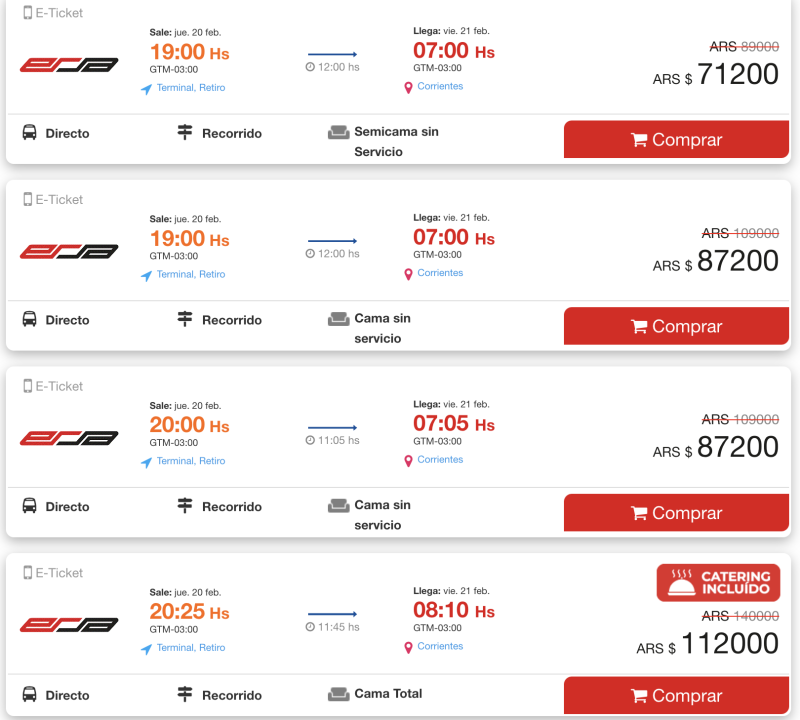Expand Recorrido on the 20:00 departure ticket
Viewport: 800px width, 720px height.
tap(231, 507)
